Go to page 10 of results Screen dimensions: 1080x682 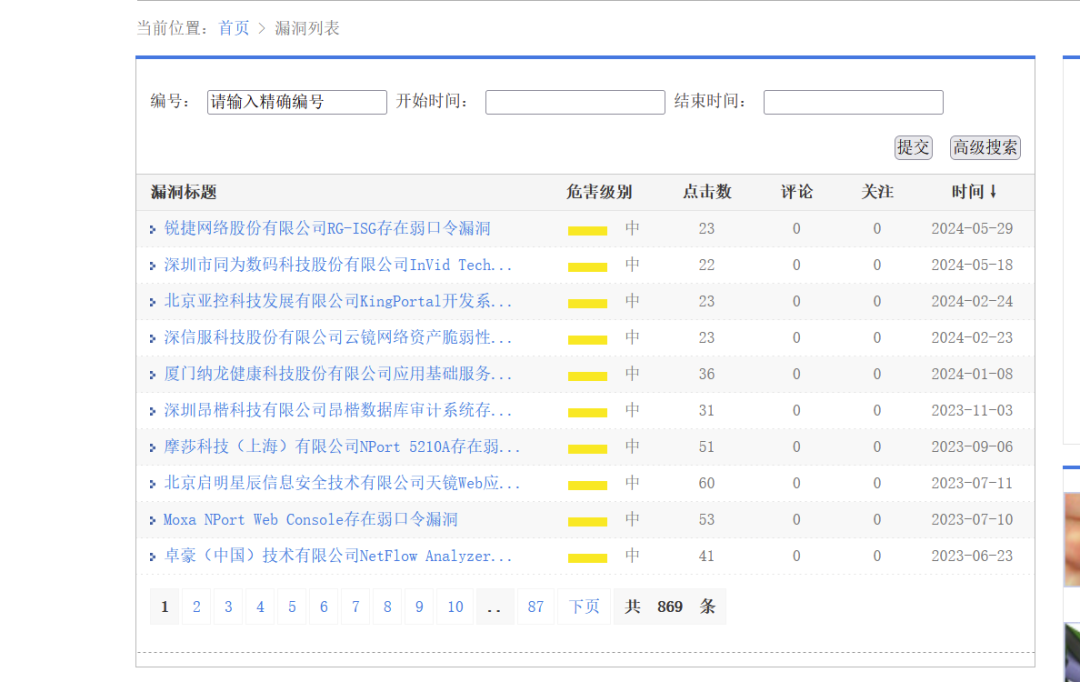coord(455,607)
